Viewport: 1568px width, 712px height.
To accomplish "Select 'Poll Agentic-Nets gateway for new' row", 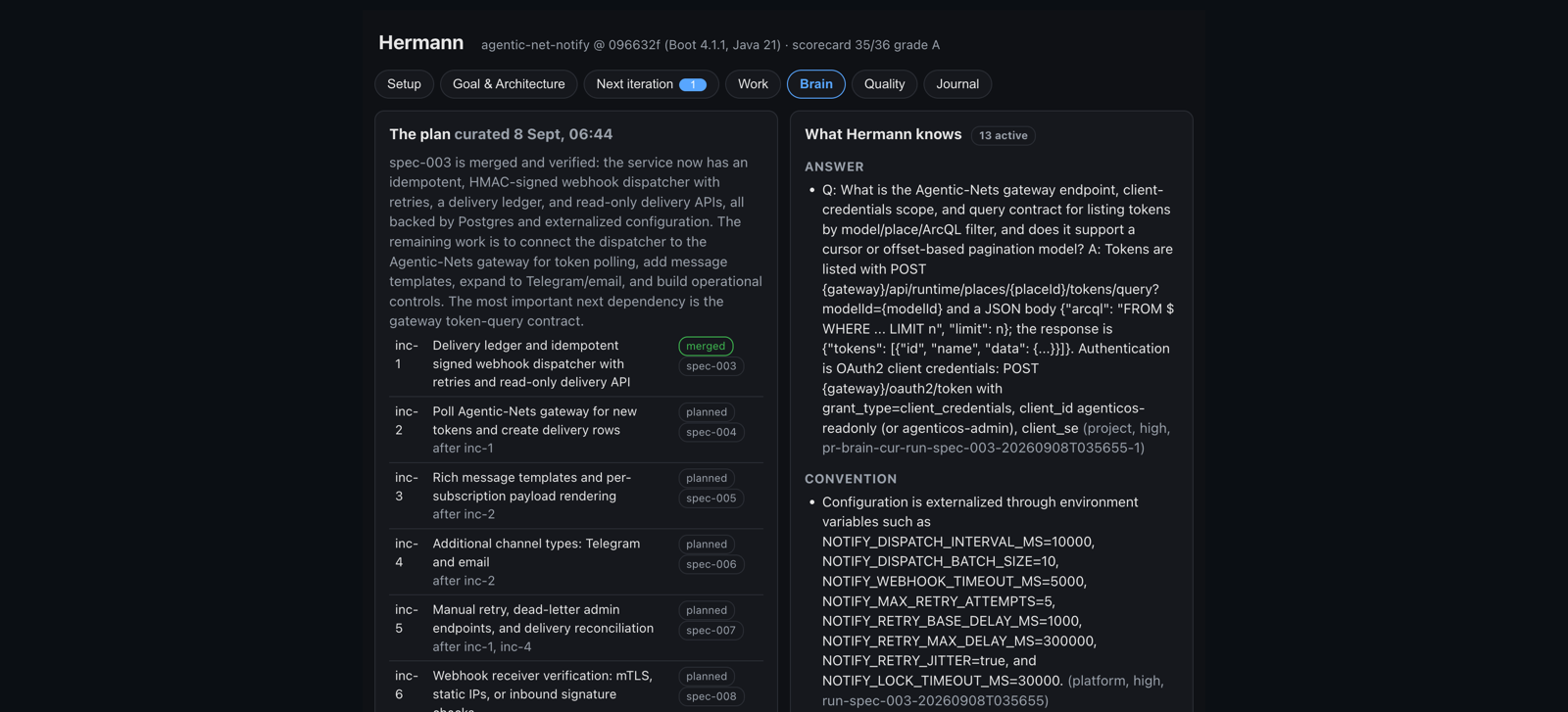I will (x=576, y=430).
